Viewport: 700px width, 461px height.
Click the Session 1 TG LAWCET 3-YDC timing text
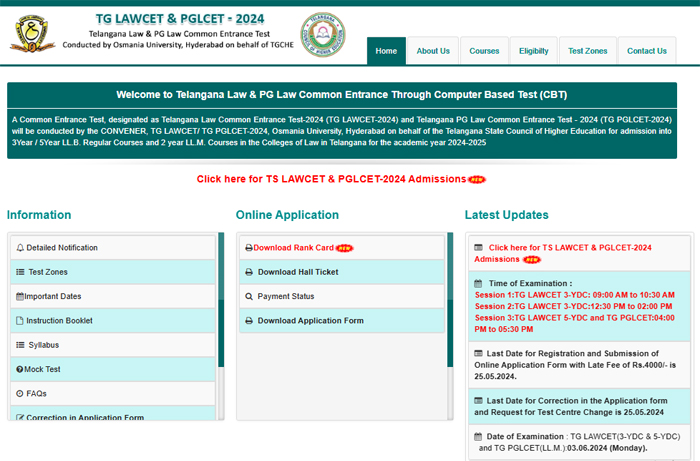tap(575, 295)
